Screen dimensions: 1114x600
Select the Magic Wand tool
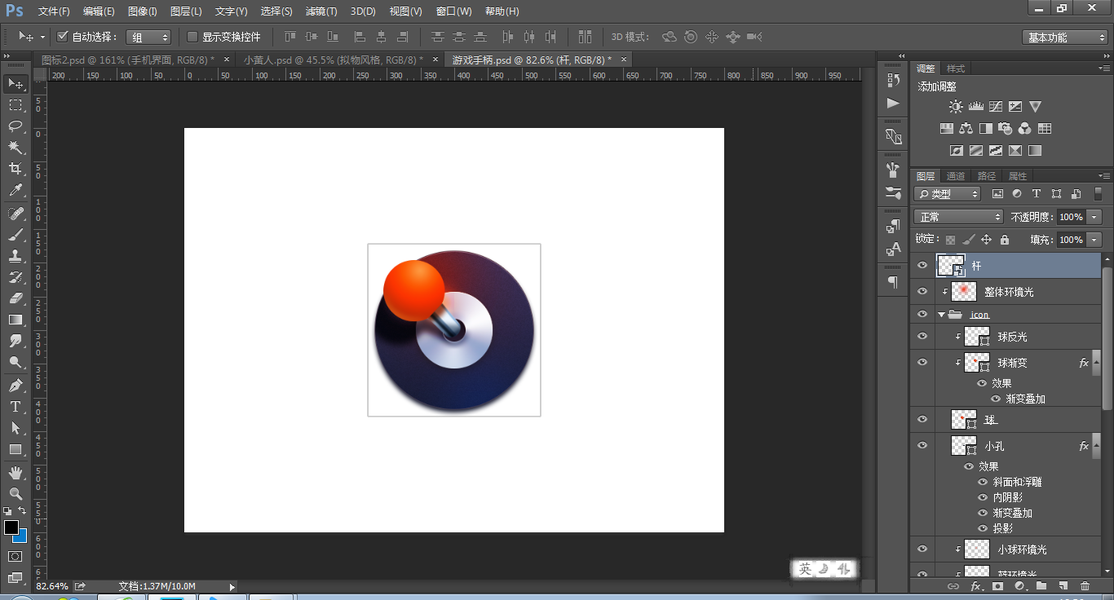pyautogui.click(x=15, y=148)
